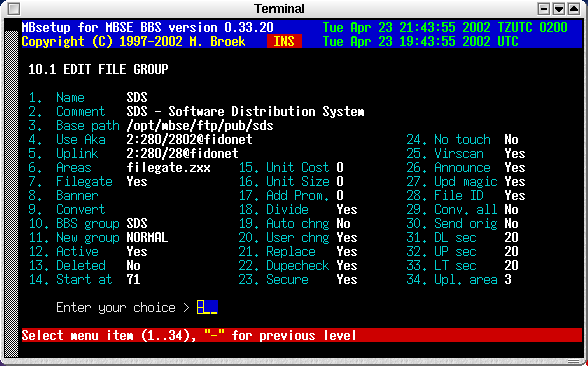Click the shade down-arrow icon in title bar
The width and height of the screenshot is (588, 366).
[559, 9]
